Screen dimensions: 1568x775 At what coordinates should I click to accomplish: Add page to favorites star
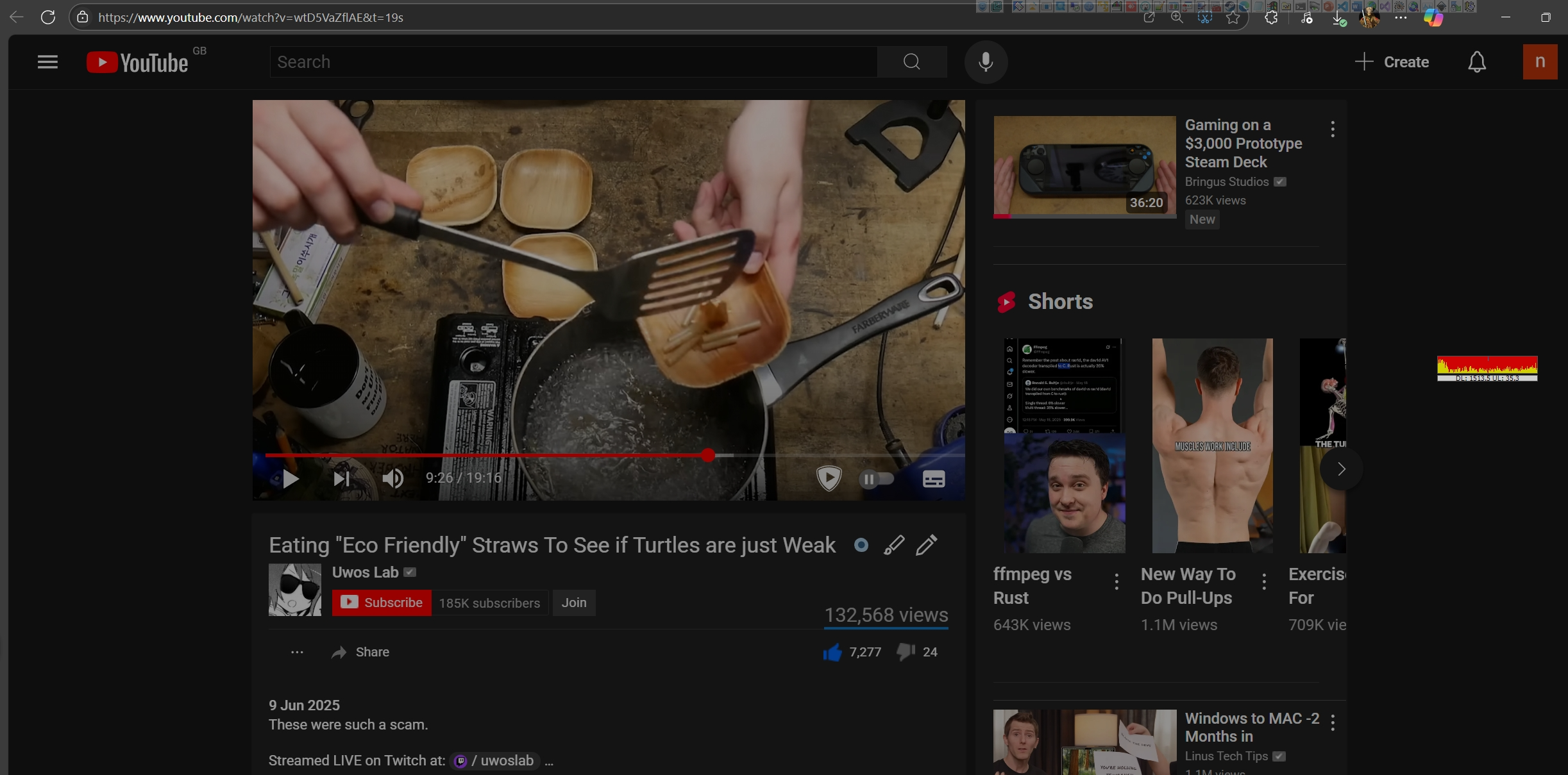pyautogui.click(x=1233, y=18)
